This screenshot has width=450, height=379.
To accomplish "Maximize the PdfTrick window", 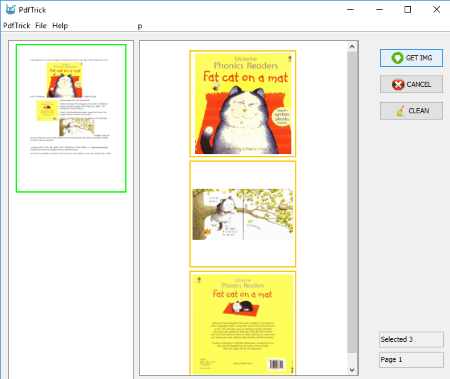I will tap(407, 10).
